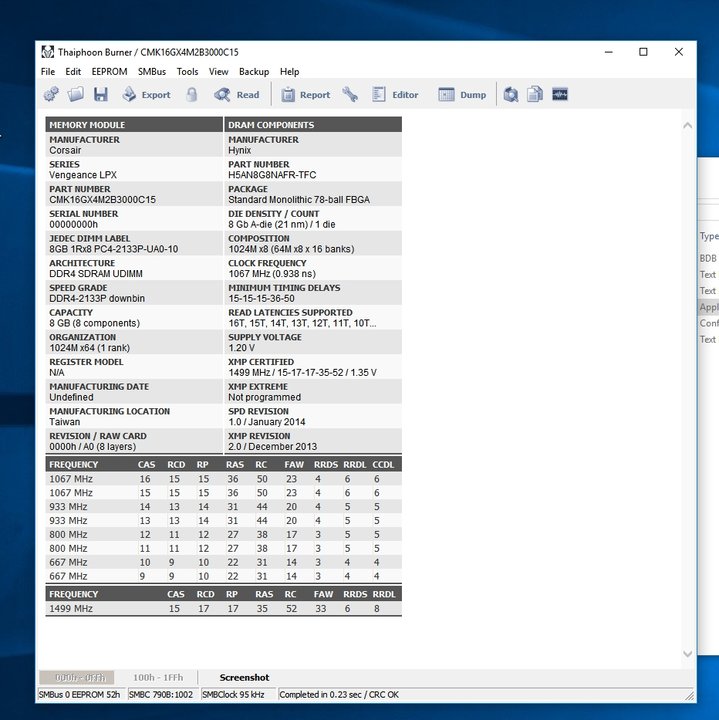Click '8GB 1Rx8 PC4-2133P-UA0-10' label value

114,249
